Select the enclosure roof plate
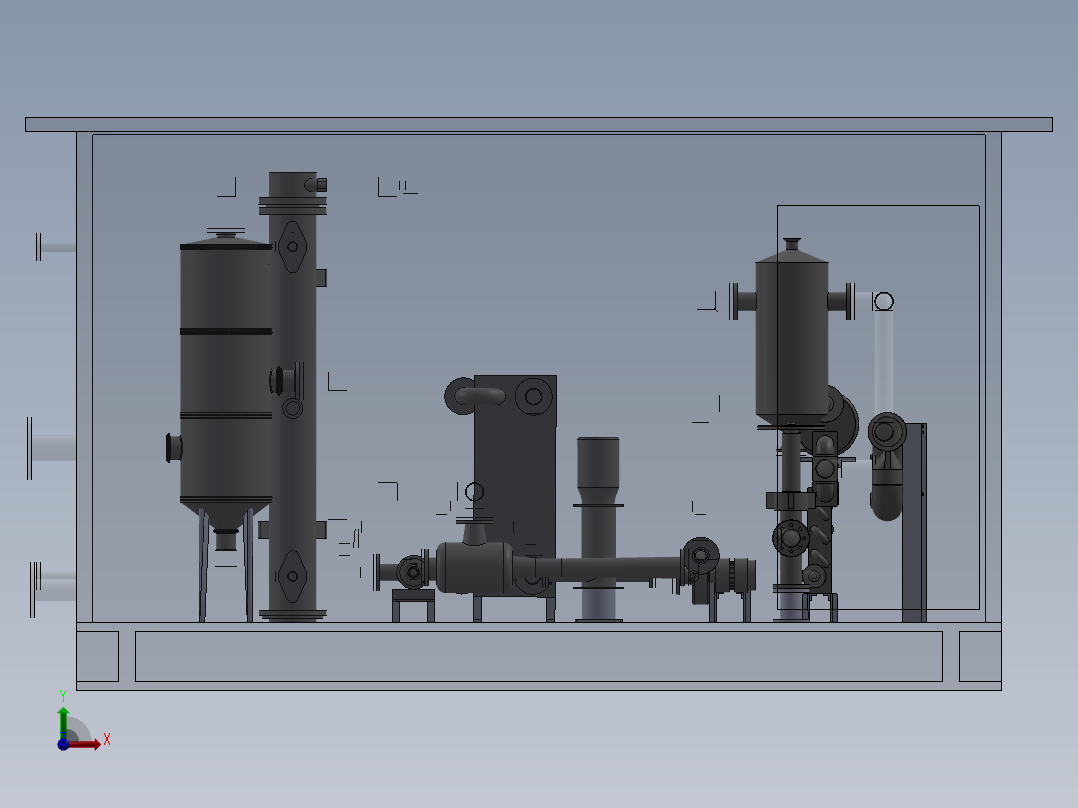The image size is (1078, 808). click(x=539, y=124)
